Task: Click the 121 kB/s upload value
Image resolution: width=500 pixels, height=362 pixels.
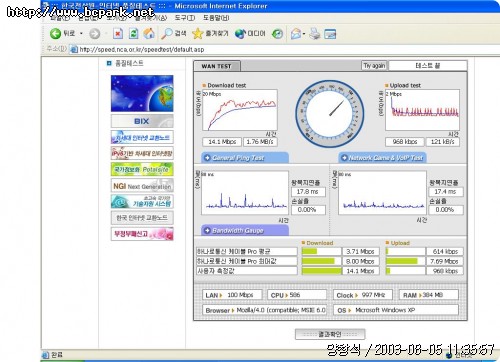Action: click(443, 142)
